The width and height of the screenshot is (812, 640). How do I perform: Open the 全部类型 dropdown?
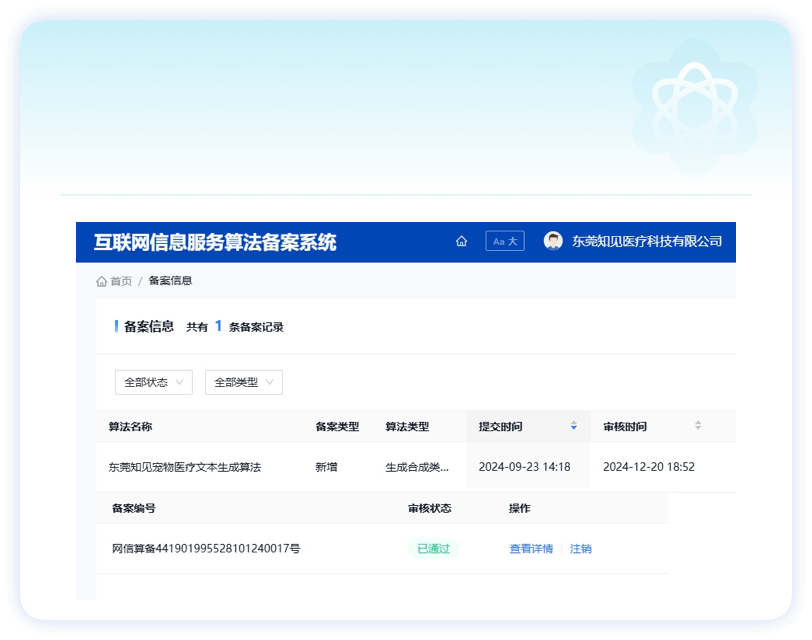244,382
